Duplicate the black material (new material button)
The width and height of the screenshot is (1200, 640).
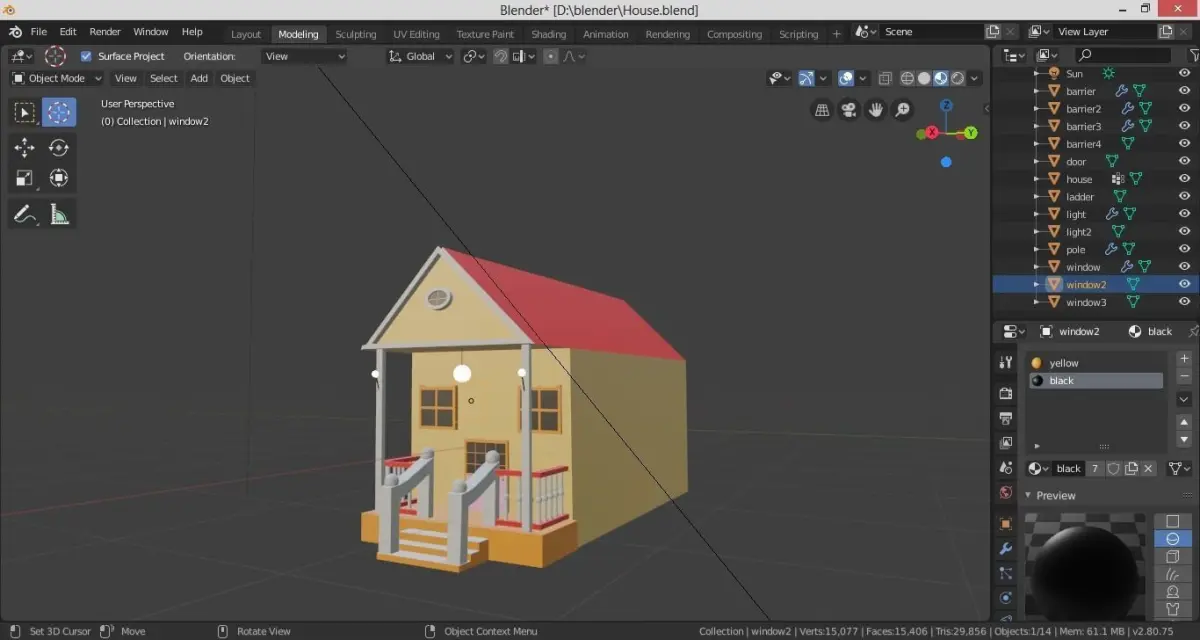click(1131, 468)
